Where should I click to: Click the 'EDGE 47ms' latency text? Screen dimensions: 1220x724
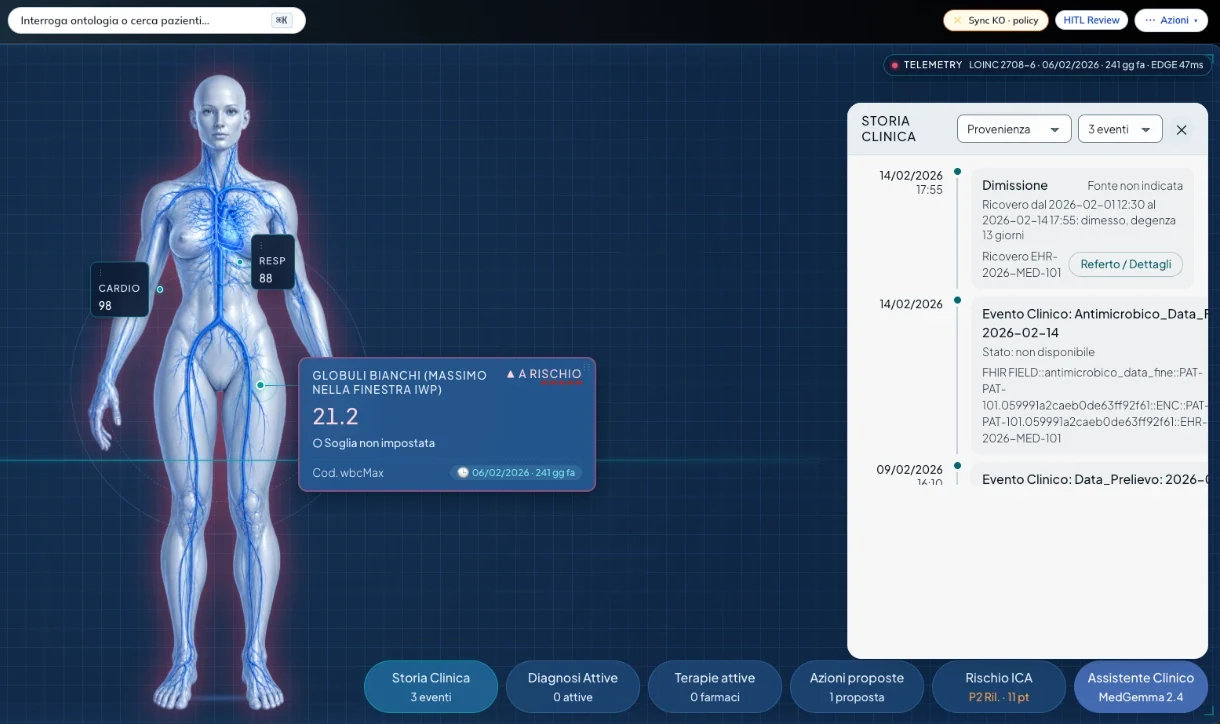pos(1177,65)
